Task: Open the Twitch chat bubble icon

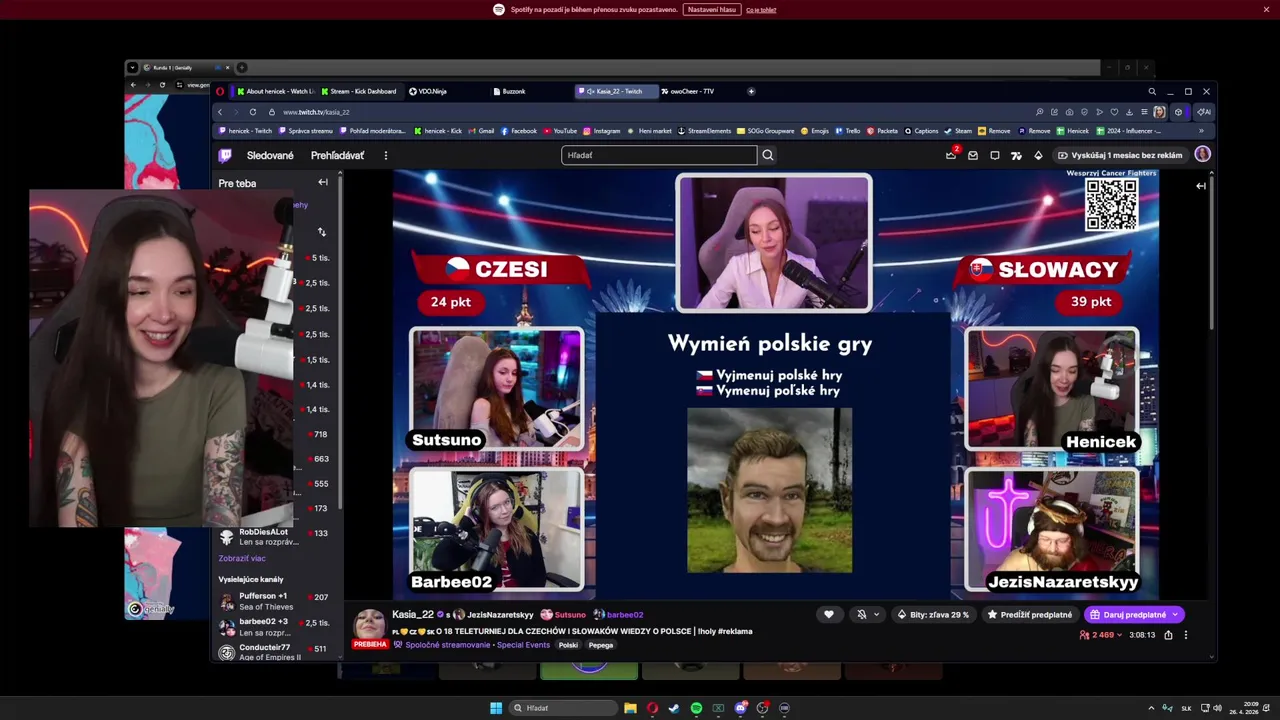Action: 995,155
